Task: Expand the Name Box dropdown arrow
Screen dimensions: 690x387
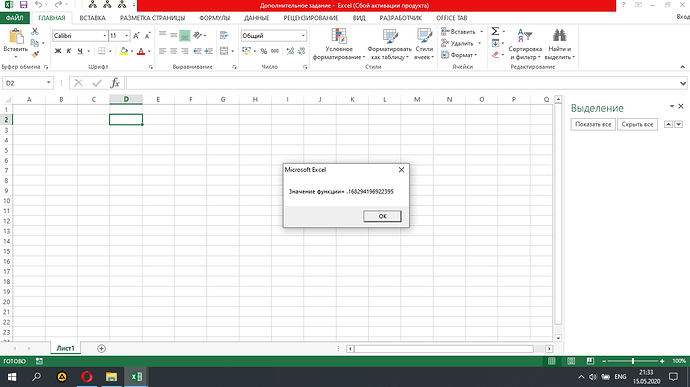Action: [x=48, y=83]
